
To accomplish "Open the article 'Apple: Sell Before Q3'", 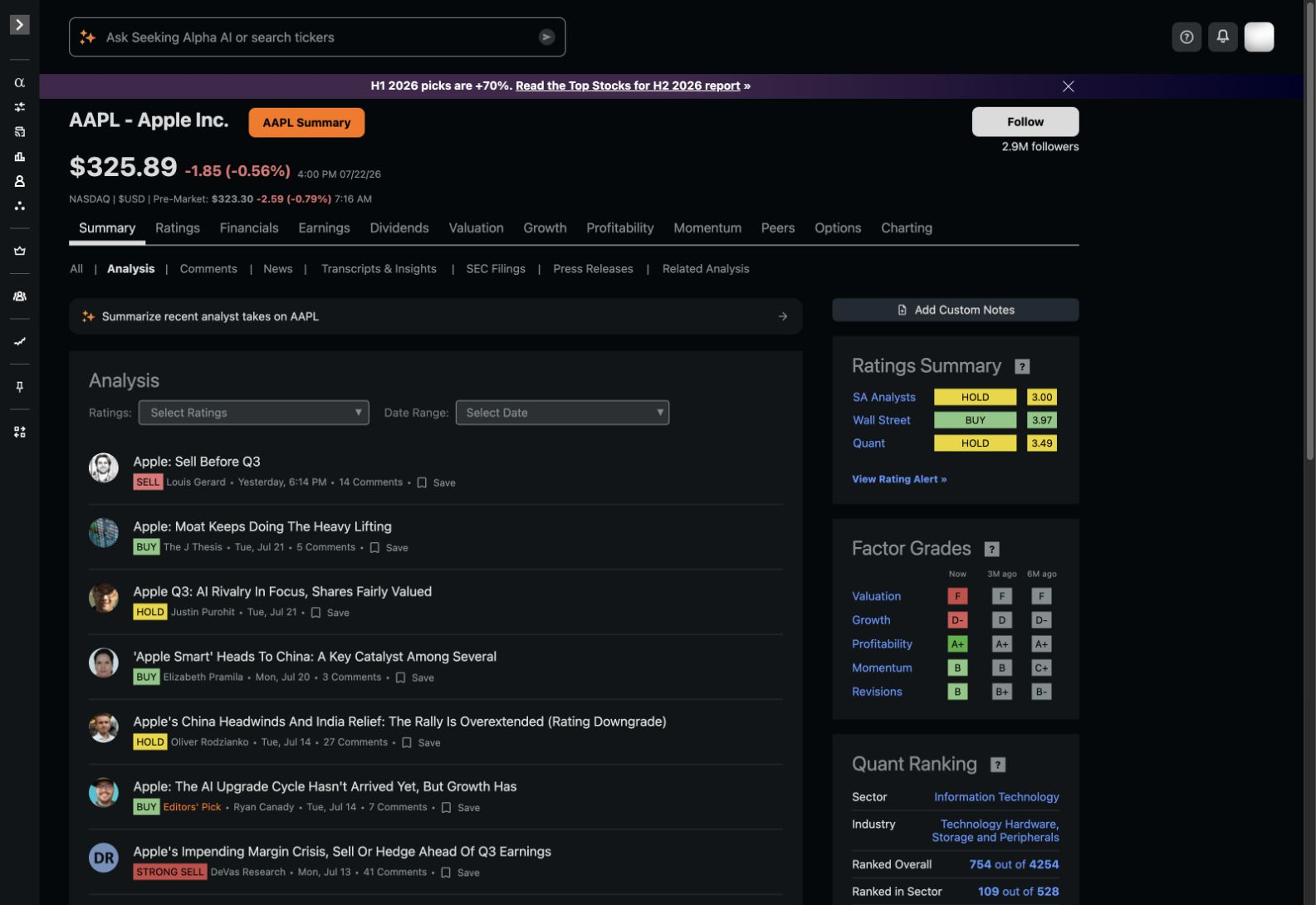I will click(x=197, y=462).
